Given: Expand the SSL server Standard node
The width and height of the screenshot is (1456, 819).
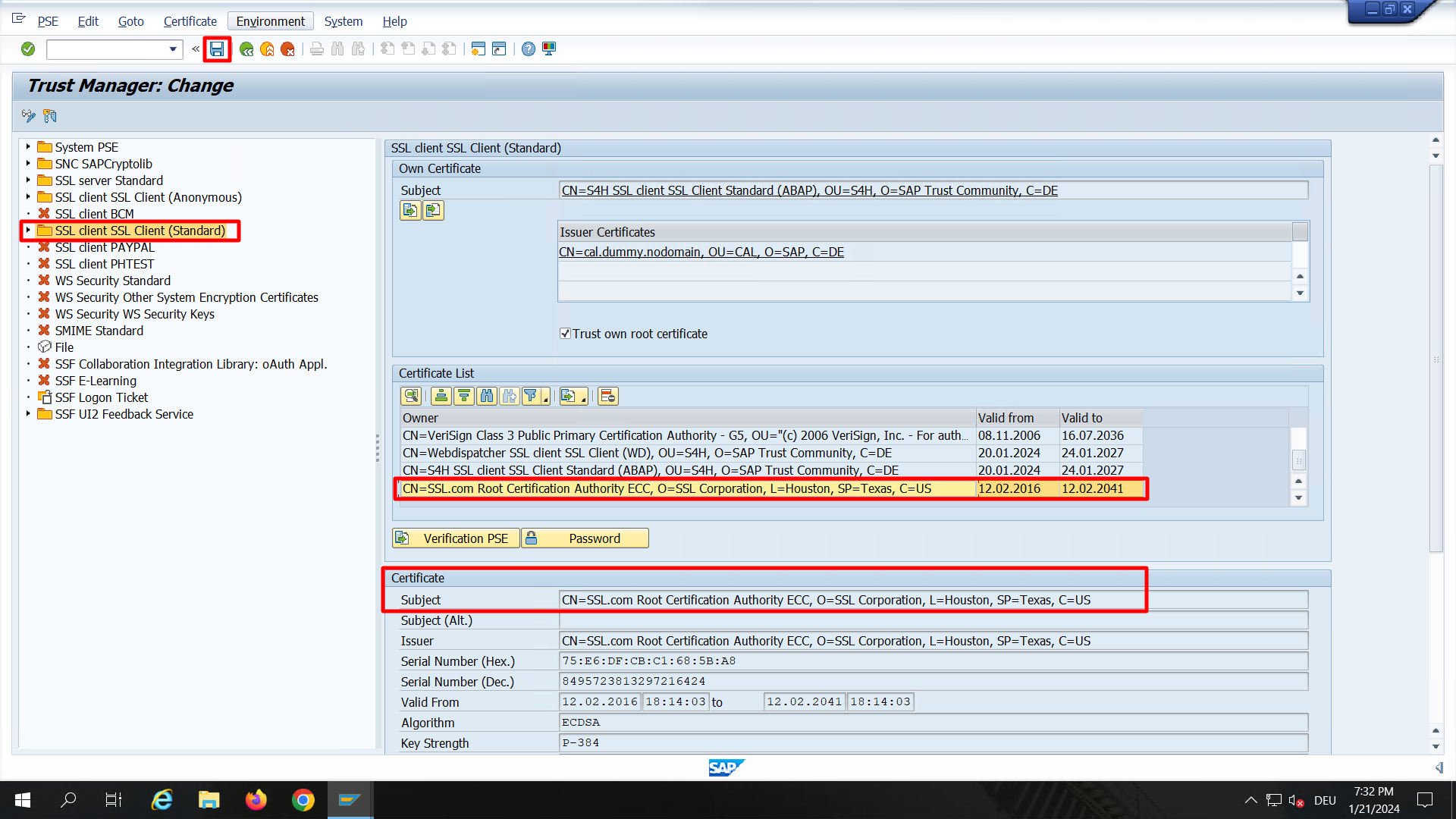Looking at the screenshot, I should coord(28,180).
